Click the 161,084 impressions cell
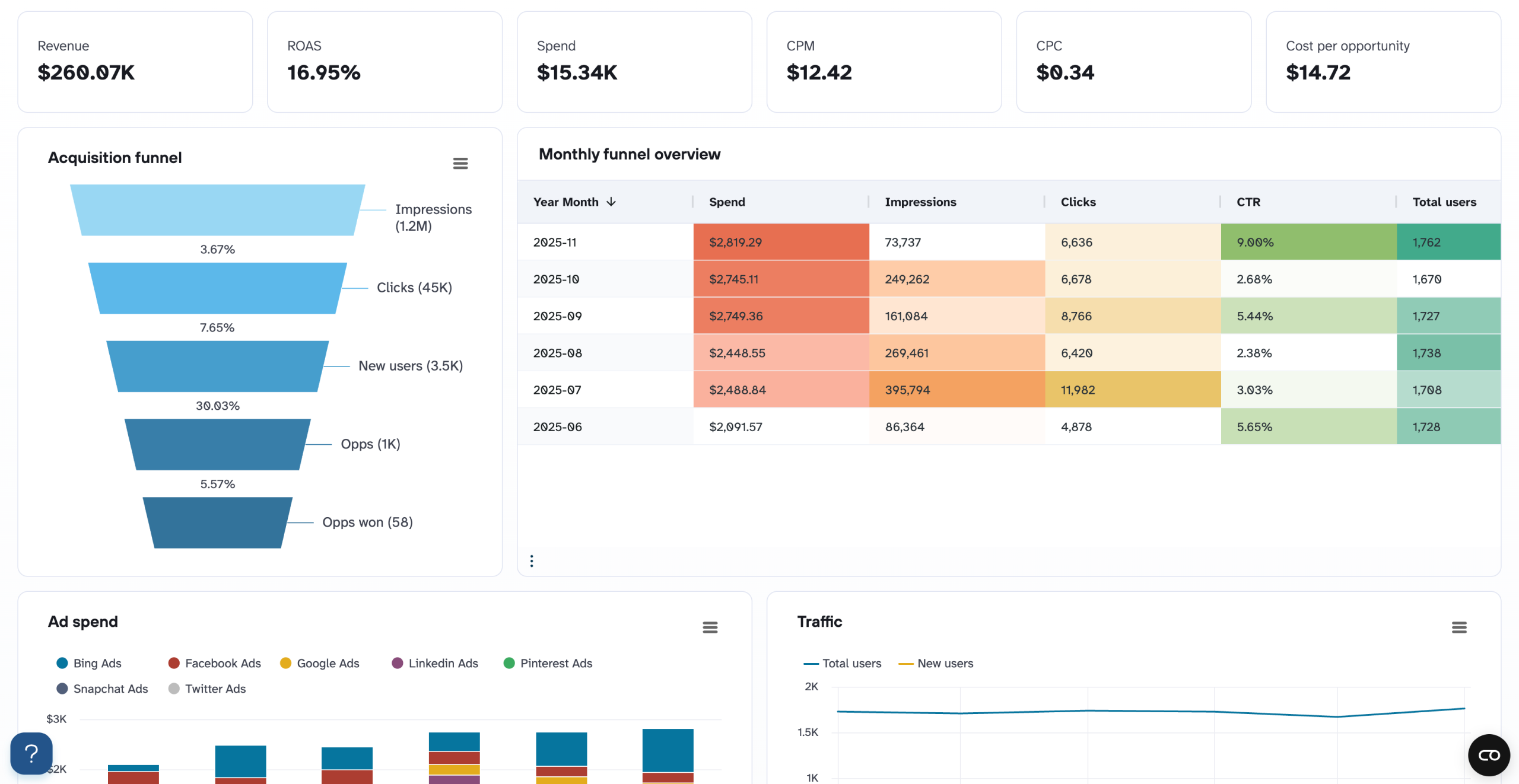Screen dimensions: 1519x784 tap(957, 316)
